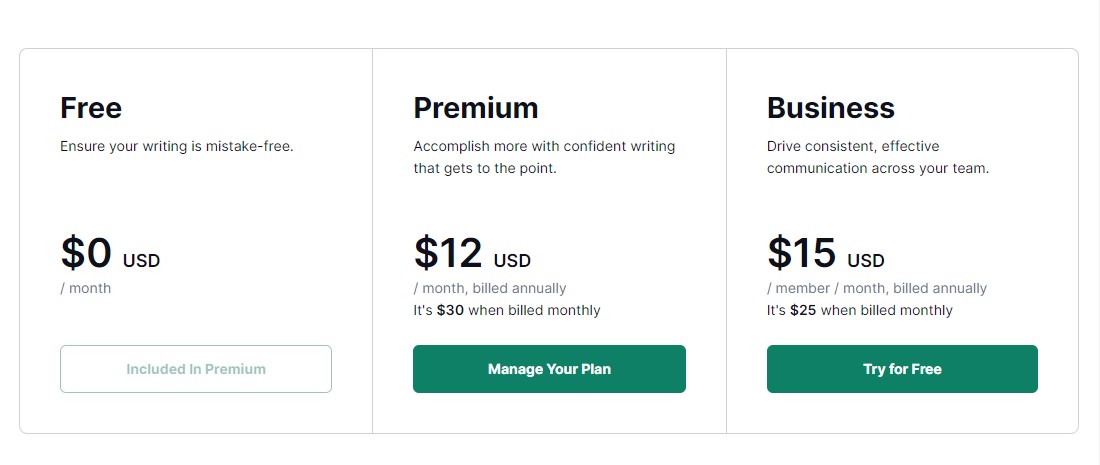The width and height of the screenshot is (1100, 465).
Task: Click the USD label beside $15
Action: (x=866, y=261)
